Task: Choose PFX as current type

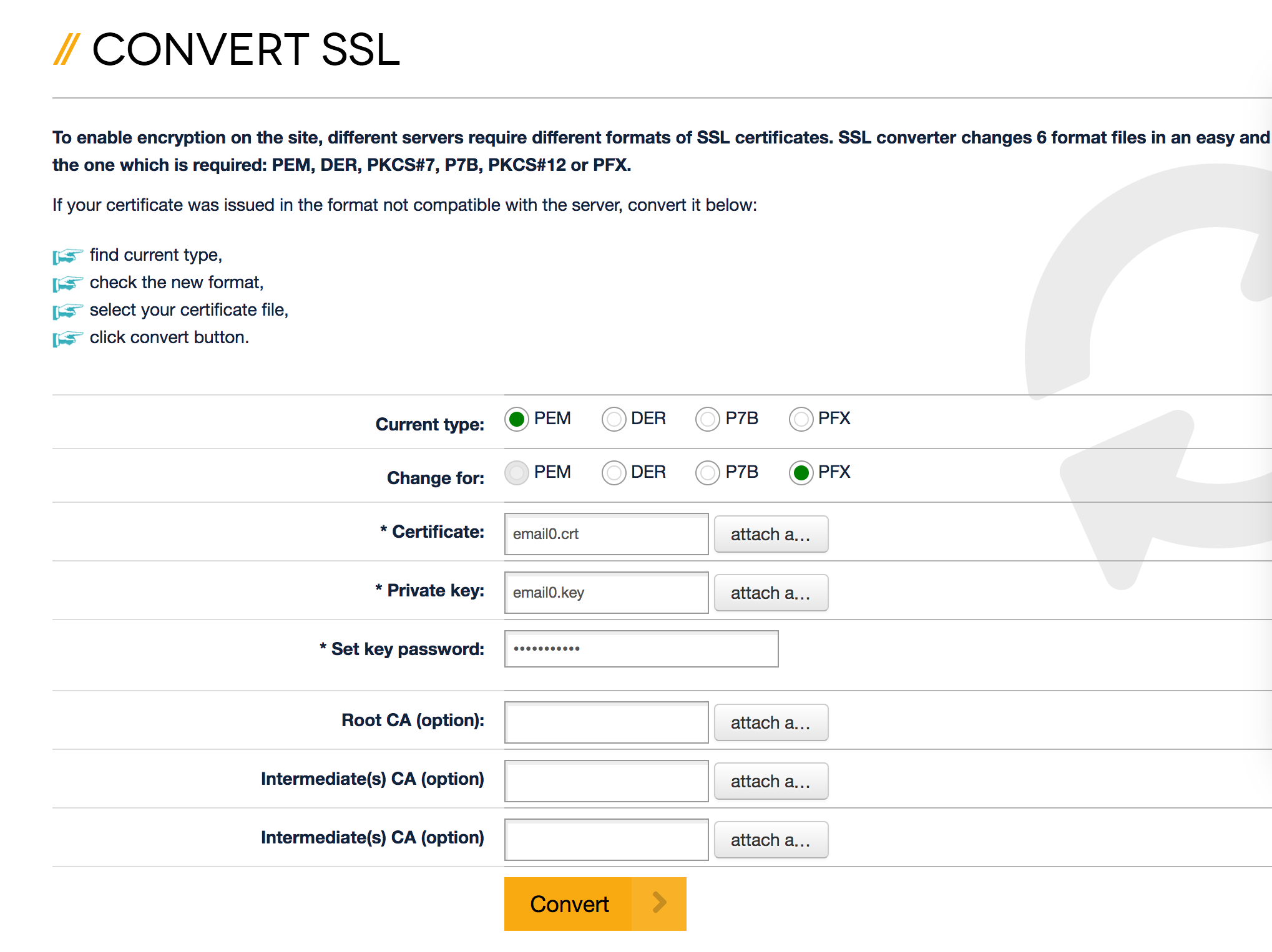Action: point(801,419)
